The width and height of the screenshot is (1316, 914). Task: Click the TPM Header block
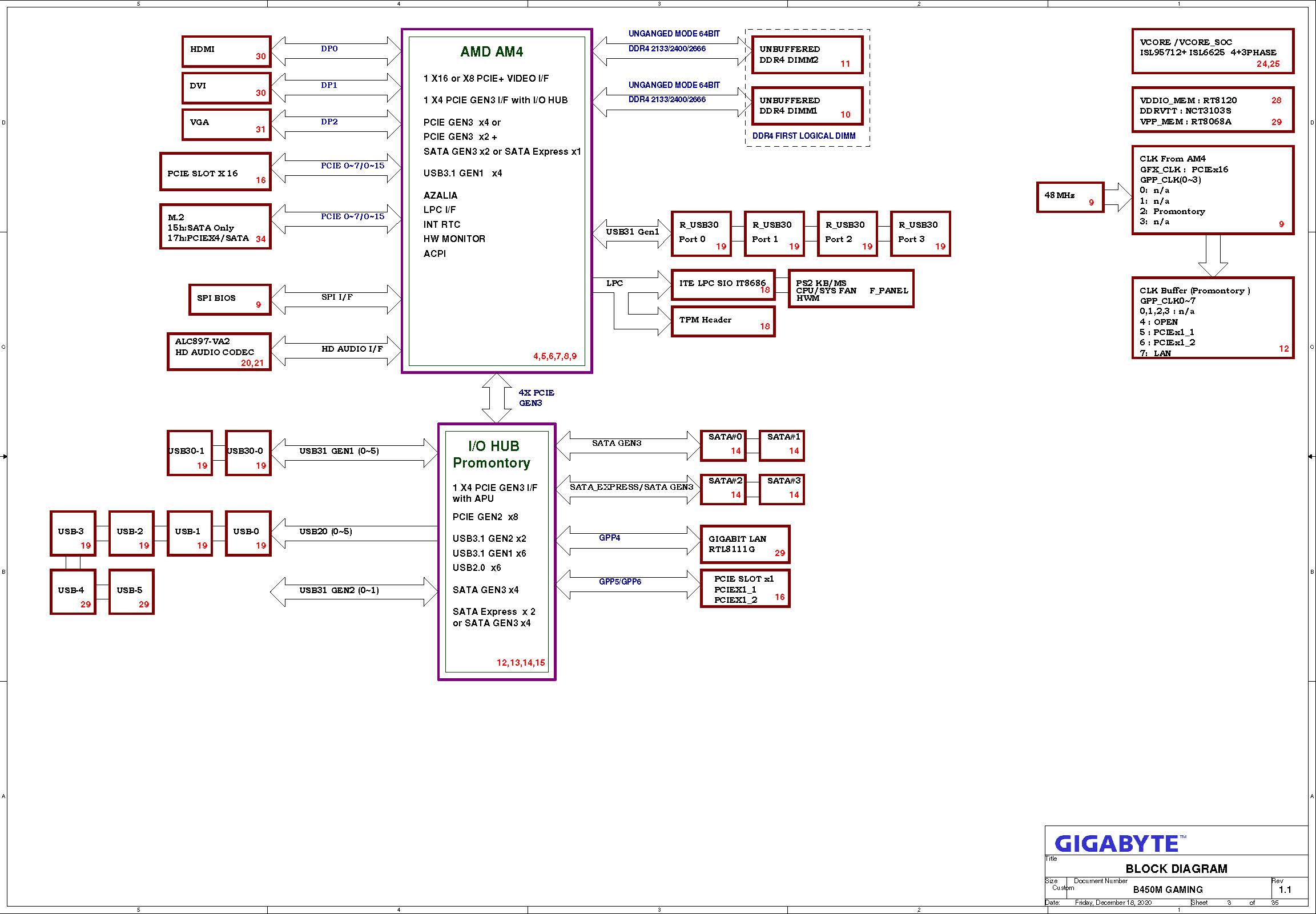(x=723, y=321)
